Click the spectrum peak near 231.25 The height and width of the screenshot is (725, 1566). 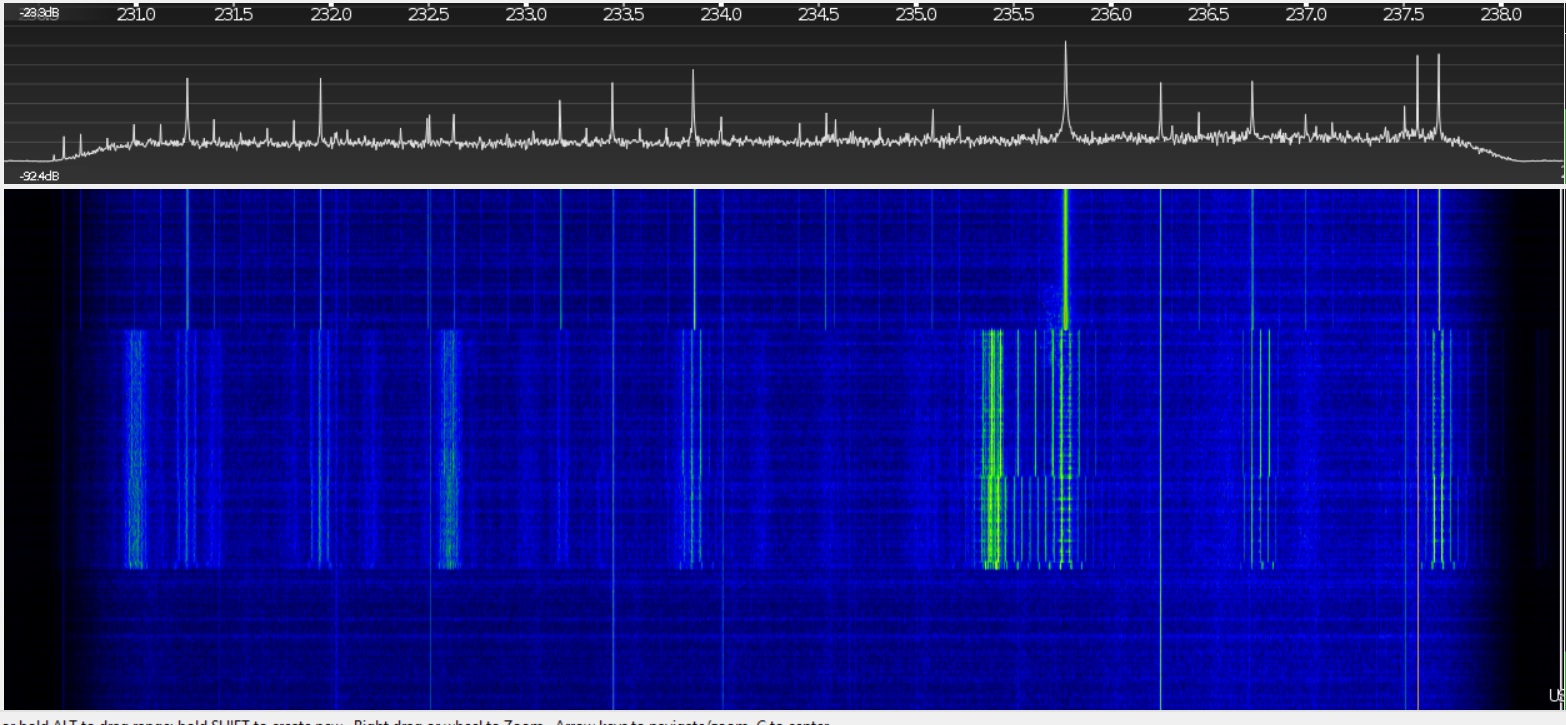pyautogui.click(x=187, y=109)
